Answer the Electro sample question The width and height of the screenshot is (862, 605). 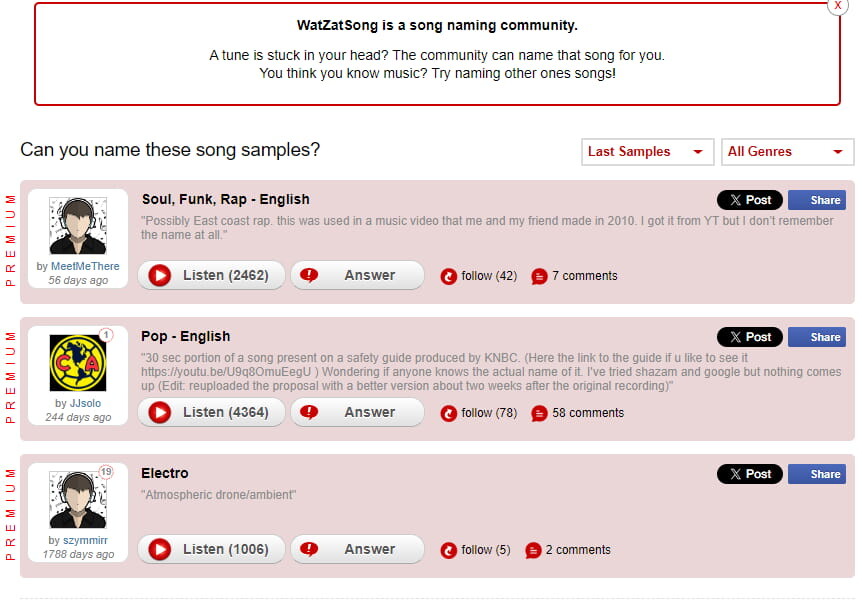[x=357, y=549]
